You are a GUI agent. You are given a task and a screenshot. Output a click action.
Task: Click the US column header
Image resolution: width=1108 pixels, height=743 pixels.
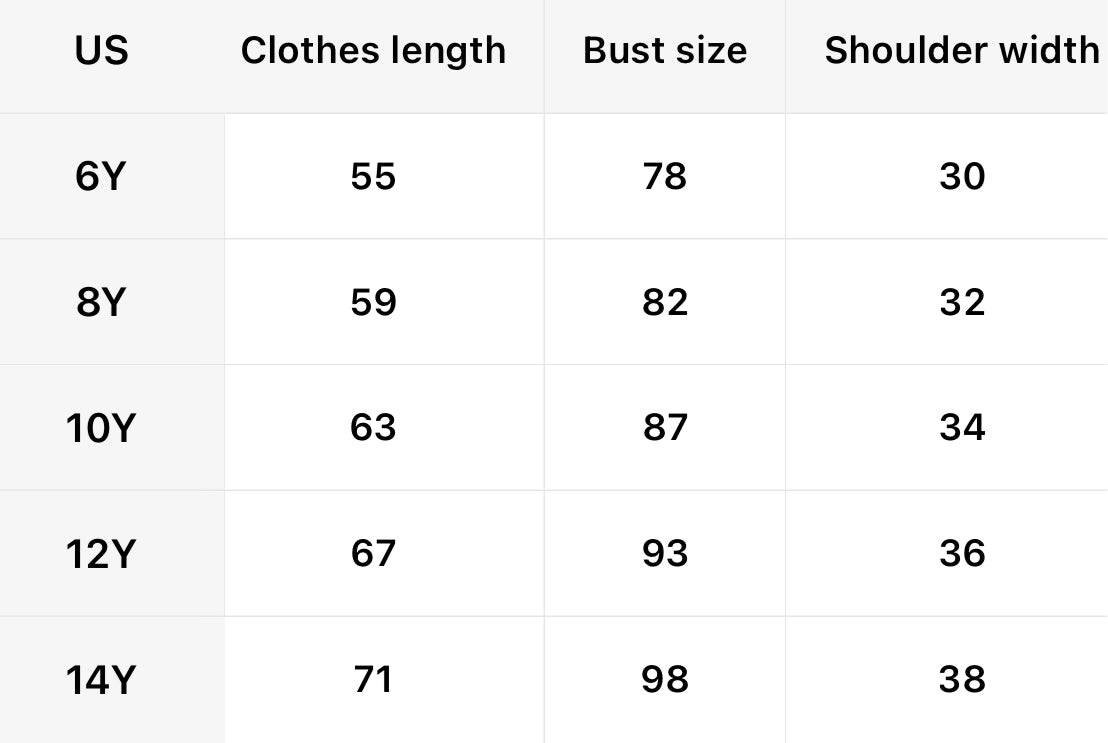click(x=101, y=50)
